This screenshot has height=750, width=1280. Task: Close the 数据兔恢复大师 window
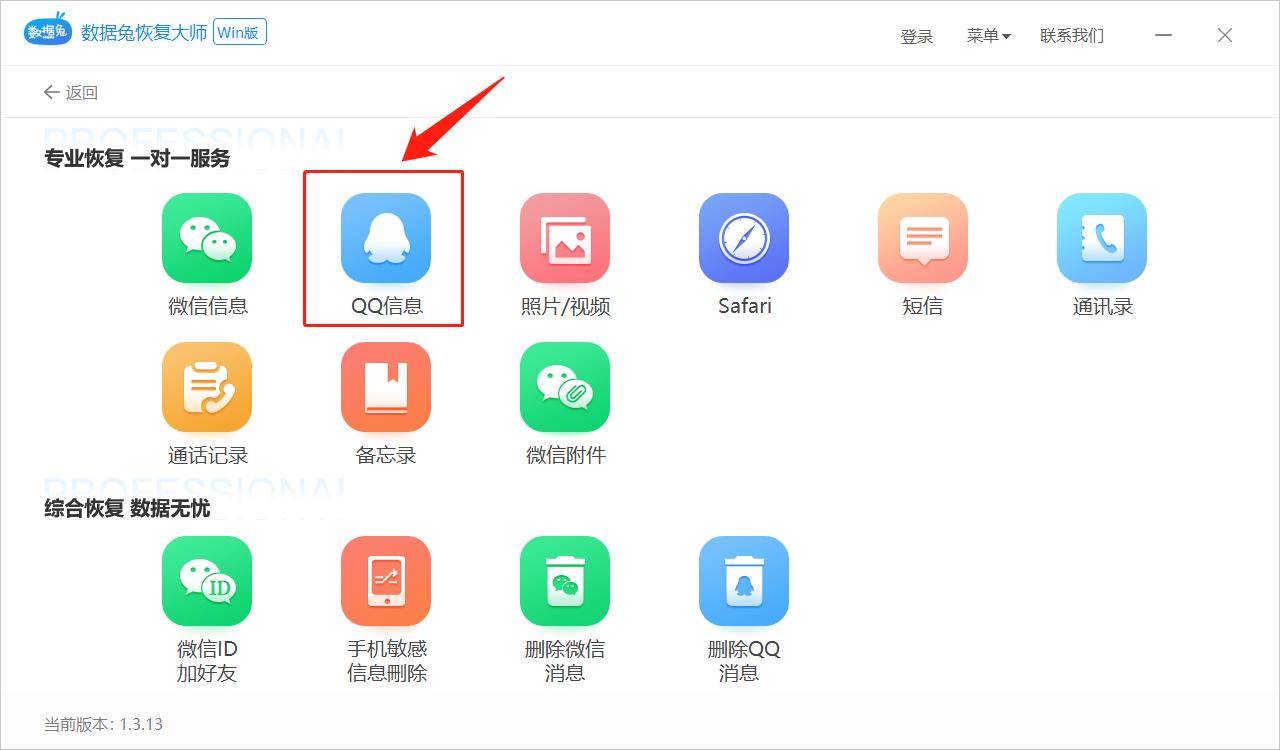click(x=1225, y=35)
